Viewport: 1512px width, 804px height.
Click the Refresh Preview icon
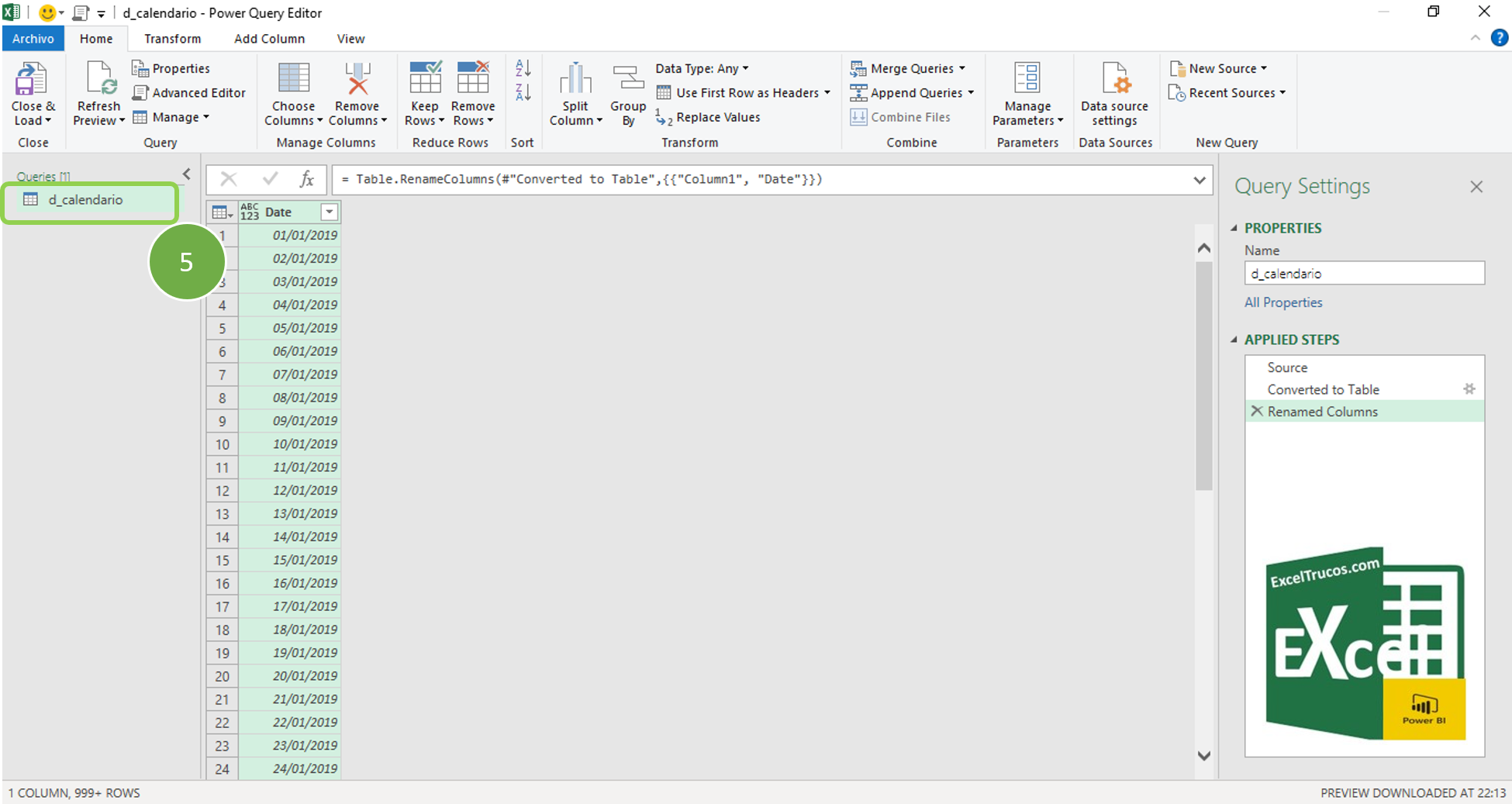point(98,80)
